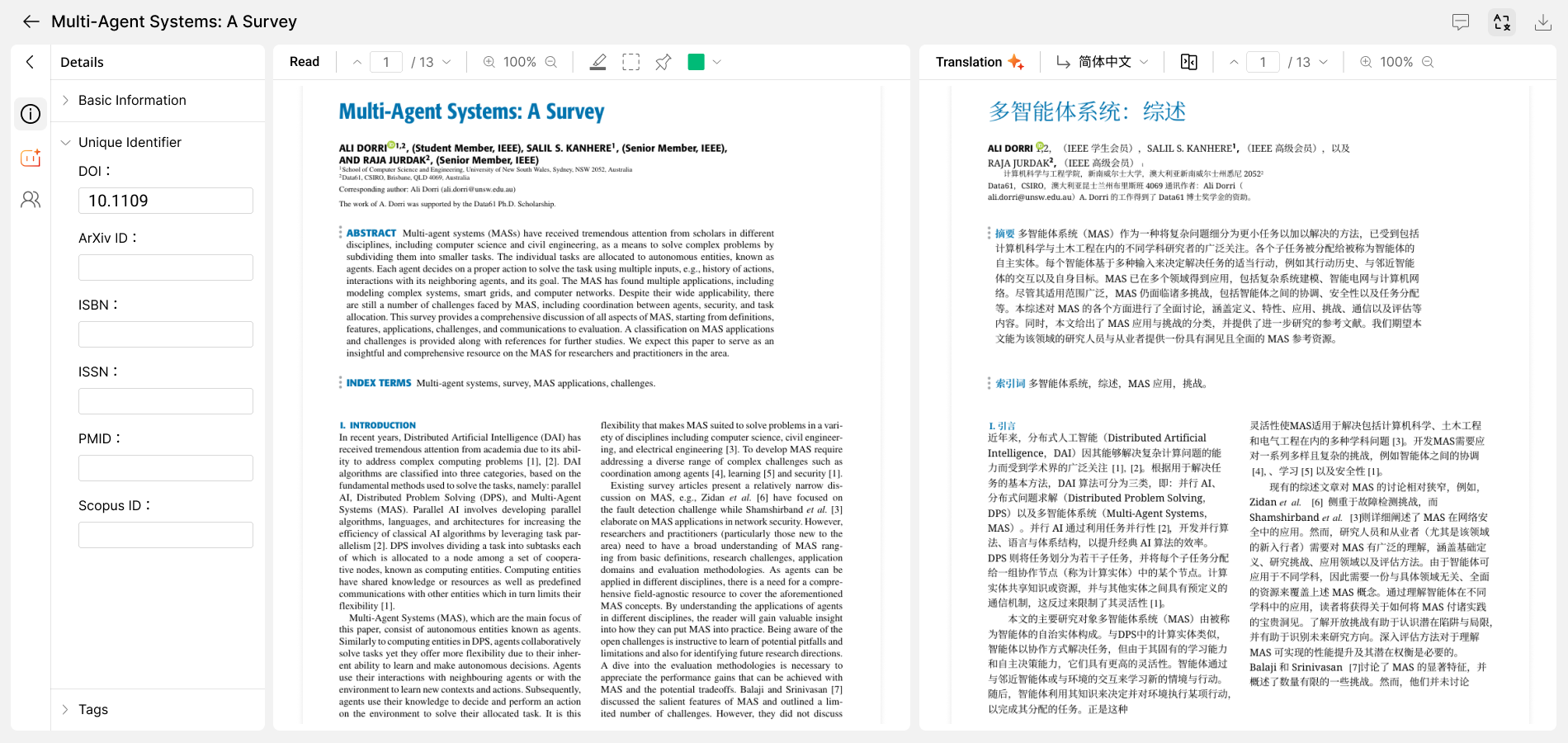This screenshot has width=1568, height=743.
Task: Click the Scopus ID input field
Action: coord(166,535)
